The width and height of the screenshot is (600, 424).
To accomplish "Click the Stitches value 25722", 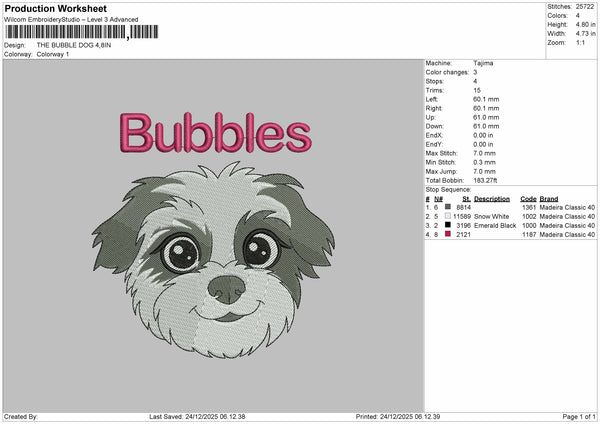I will pyautogui.click(x=585, y=7).
